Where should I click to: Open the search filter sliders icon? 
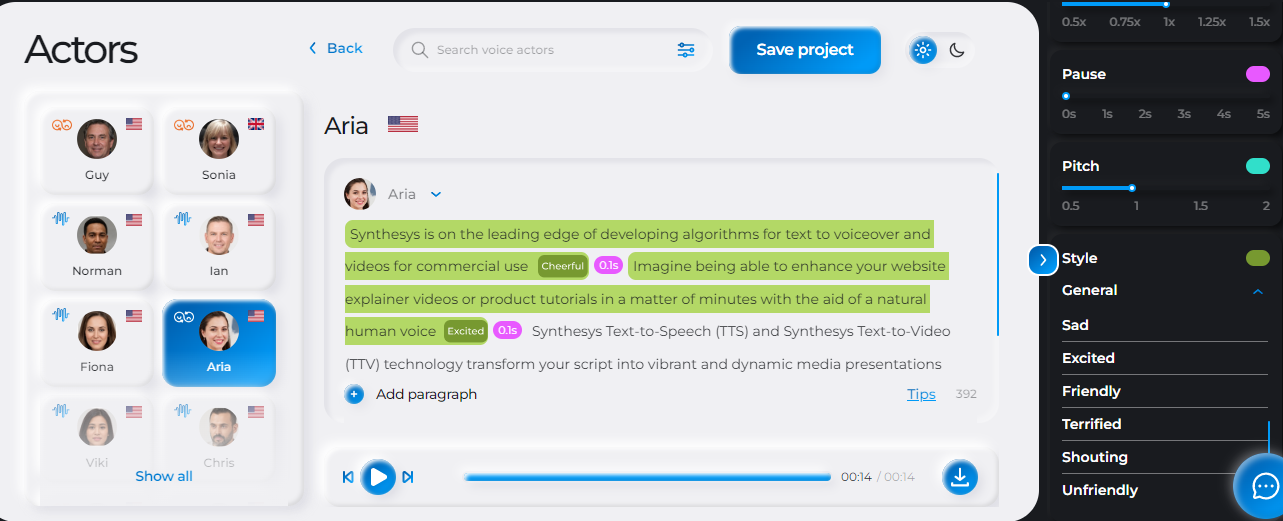click(x=686, y=50)
